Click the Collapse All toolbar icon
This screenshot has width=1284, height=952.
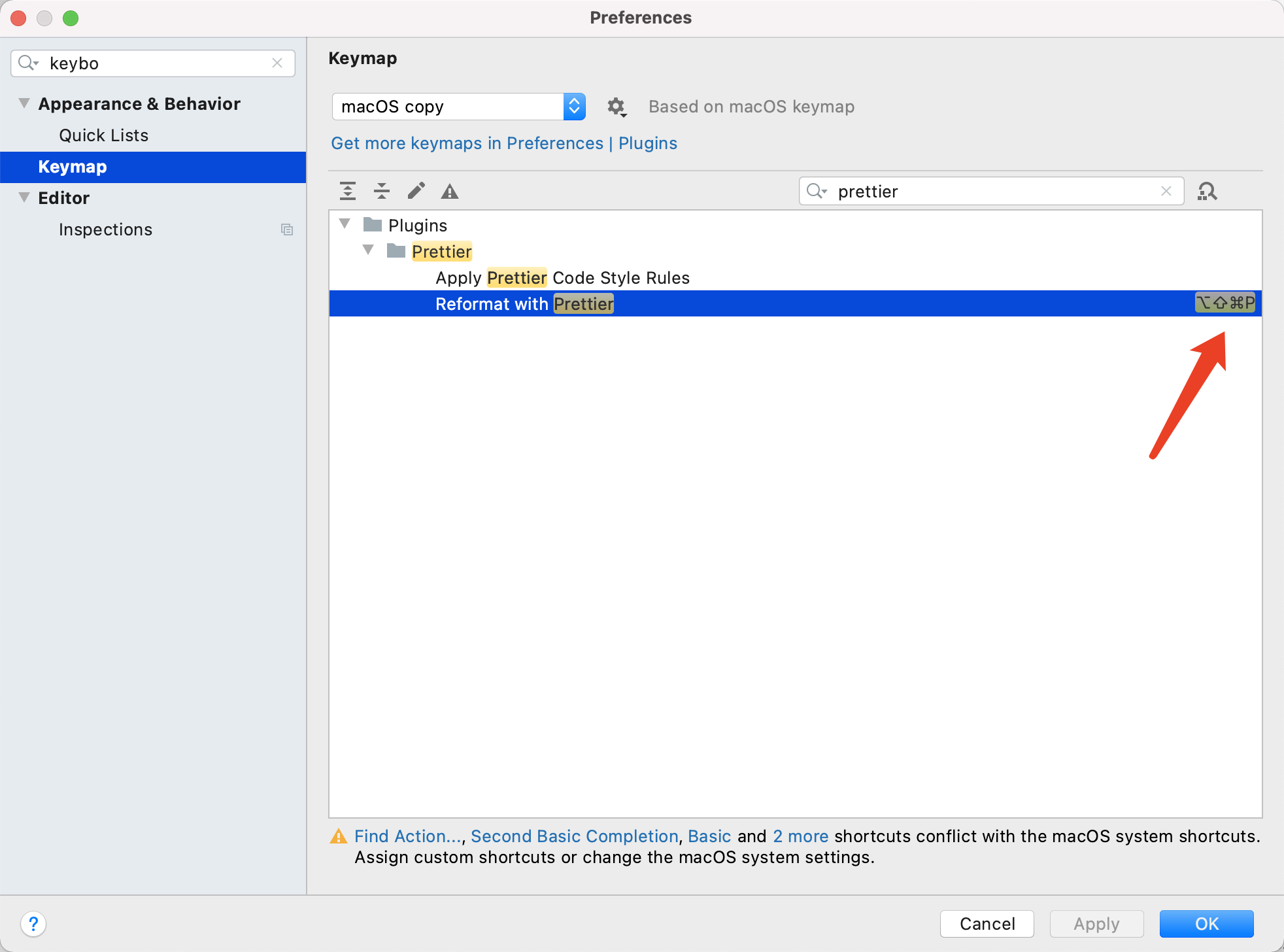tap(382, 191)
